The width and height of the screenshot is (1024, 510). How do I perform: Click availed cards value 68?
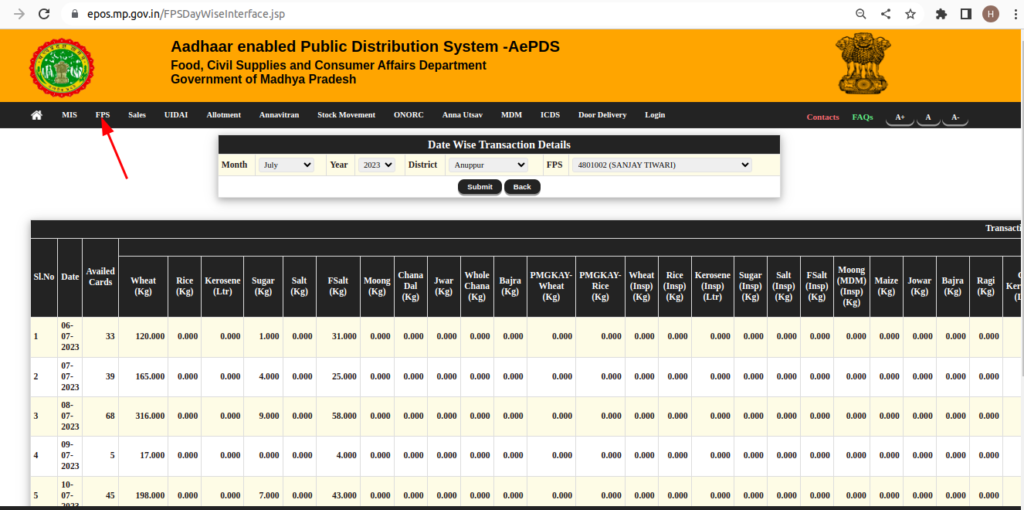[110, 416]
